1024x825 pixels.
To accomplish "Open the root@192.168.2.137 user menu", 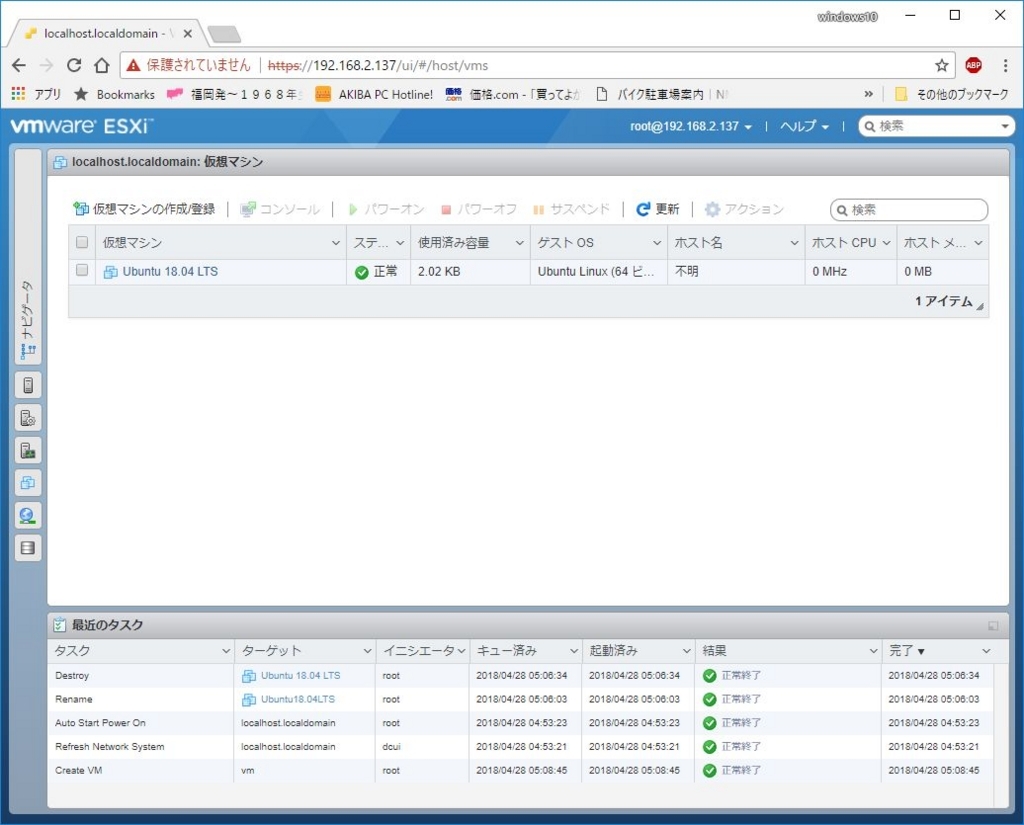I will [x=690, y=126].
